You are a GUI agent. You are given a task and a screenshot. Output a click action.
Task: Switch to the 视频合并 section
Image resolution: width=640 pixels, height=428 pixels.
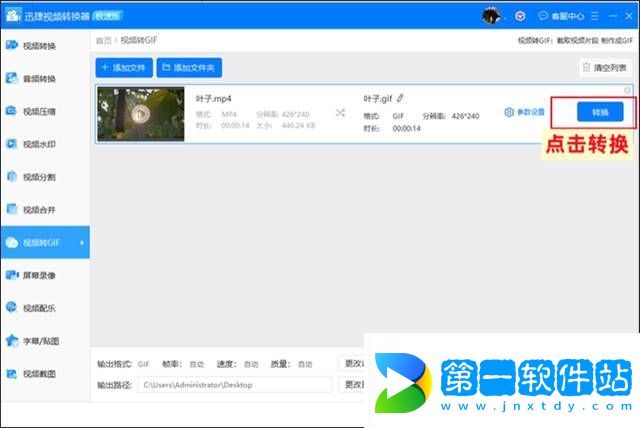click(x=39, y=210)
